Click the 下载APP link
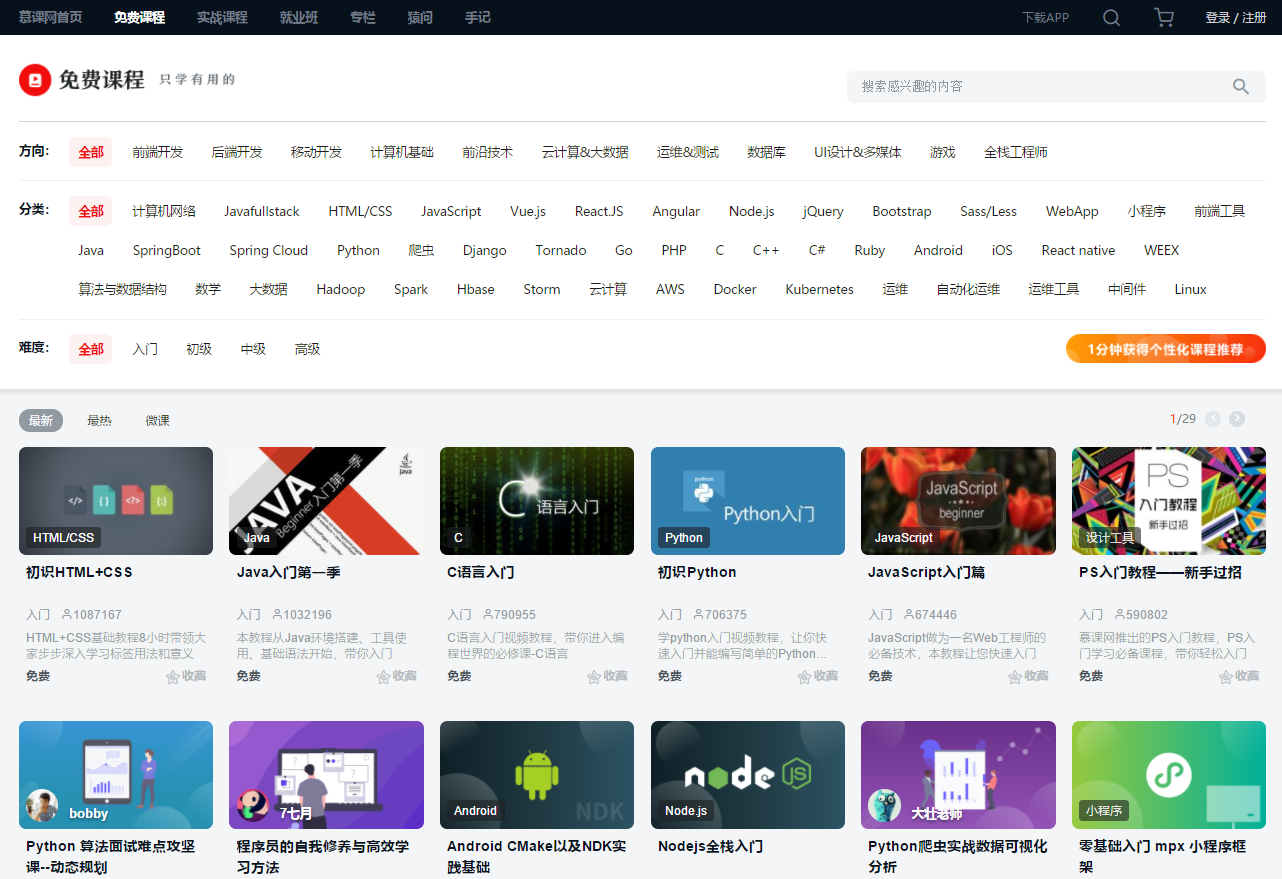 click(x=1045, y=17)
